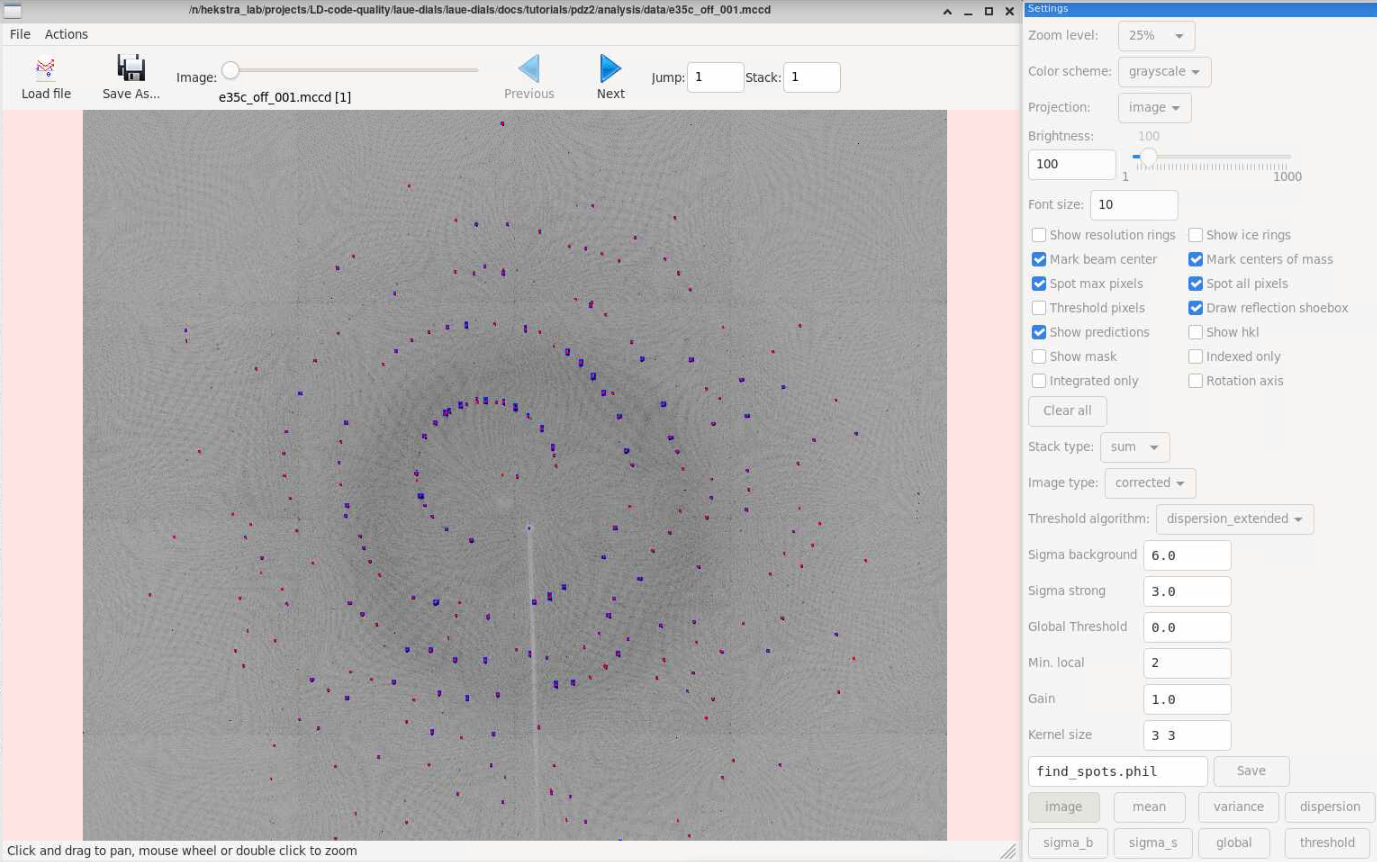Open the Color scheme grayscale dropdown
Screen dimensions: 1377x862
tap(1166, 71)
